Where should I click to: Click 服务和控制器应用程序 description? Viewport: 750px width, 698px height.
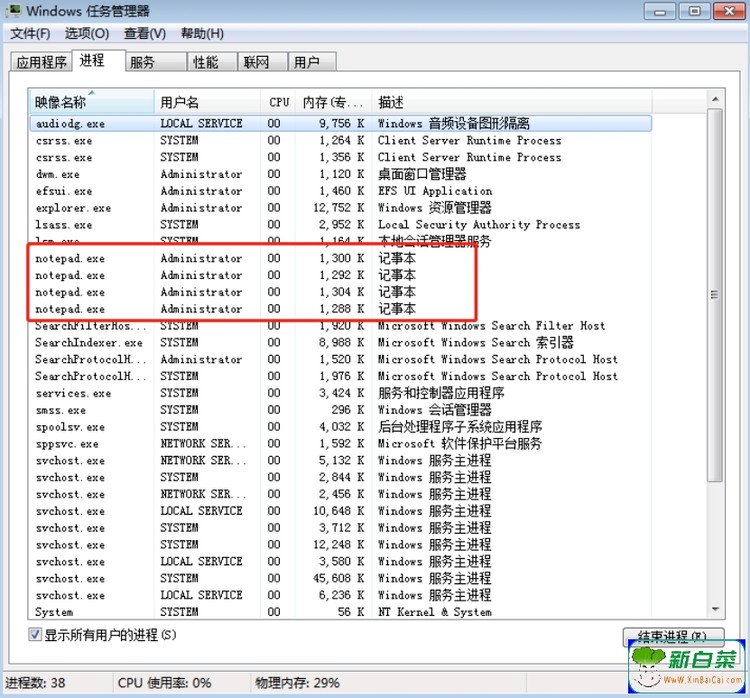tap(441, 393)
